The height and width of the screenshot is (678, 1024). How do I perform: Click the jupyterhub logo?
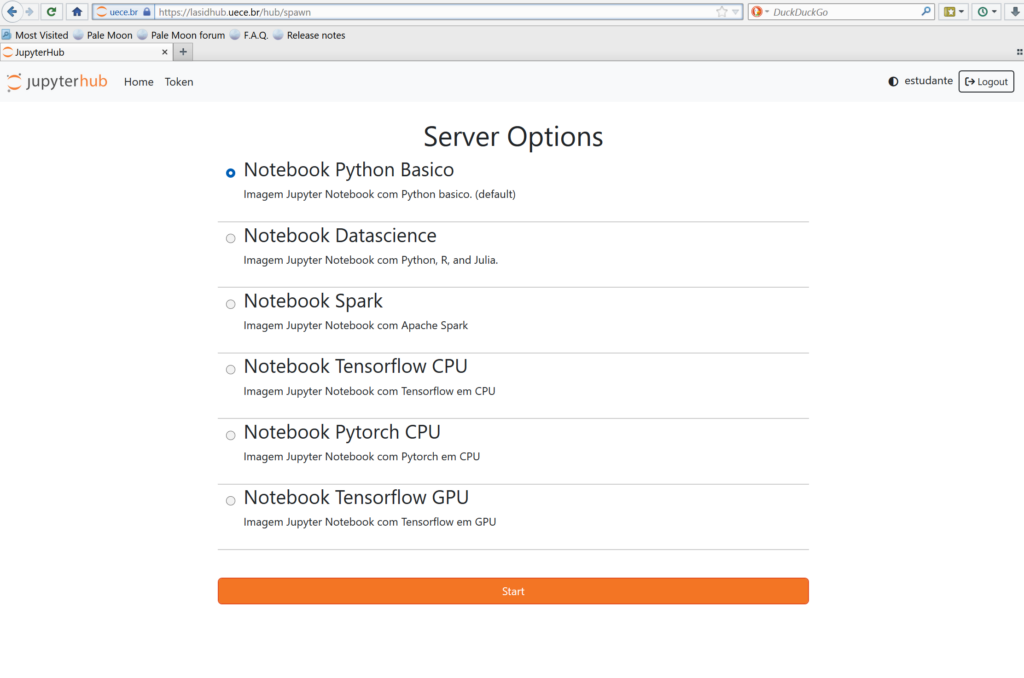tap(57, 82)
